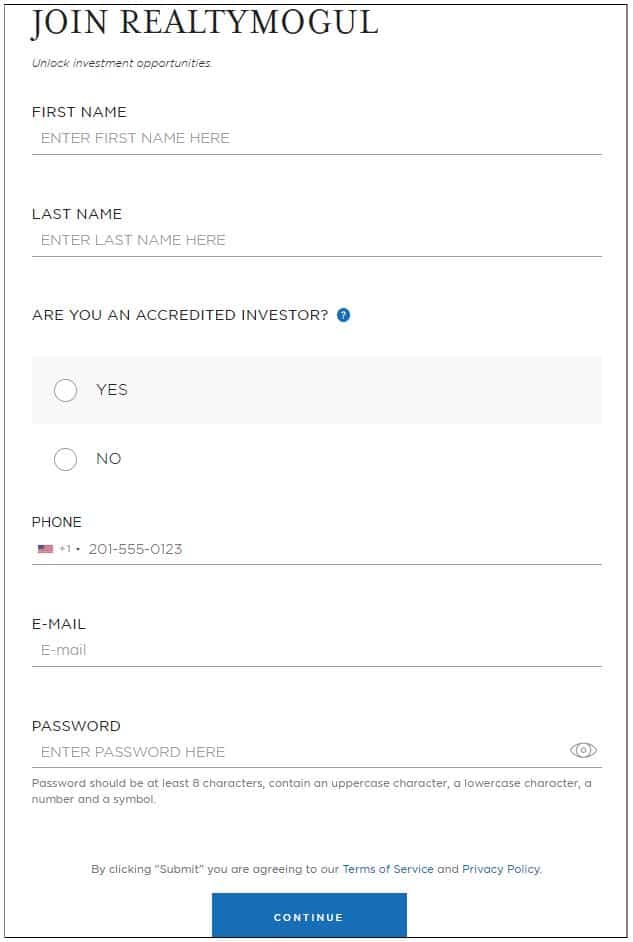633x942 pixels.
Task: Focus the last name input field
Action: (x=316, y=240)
